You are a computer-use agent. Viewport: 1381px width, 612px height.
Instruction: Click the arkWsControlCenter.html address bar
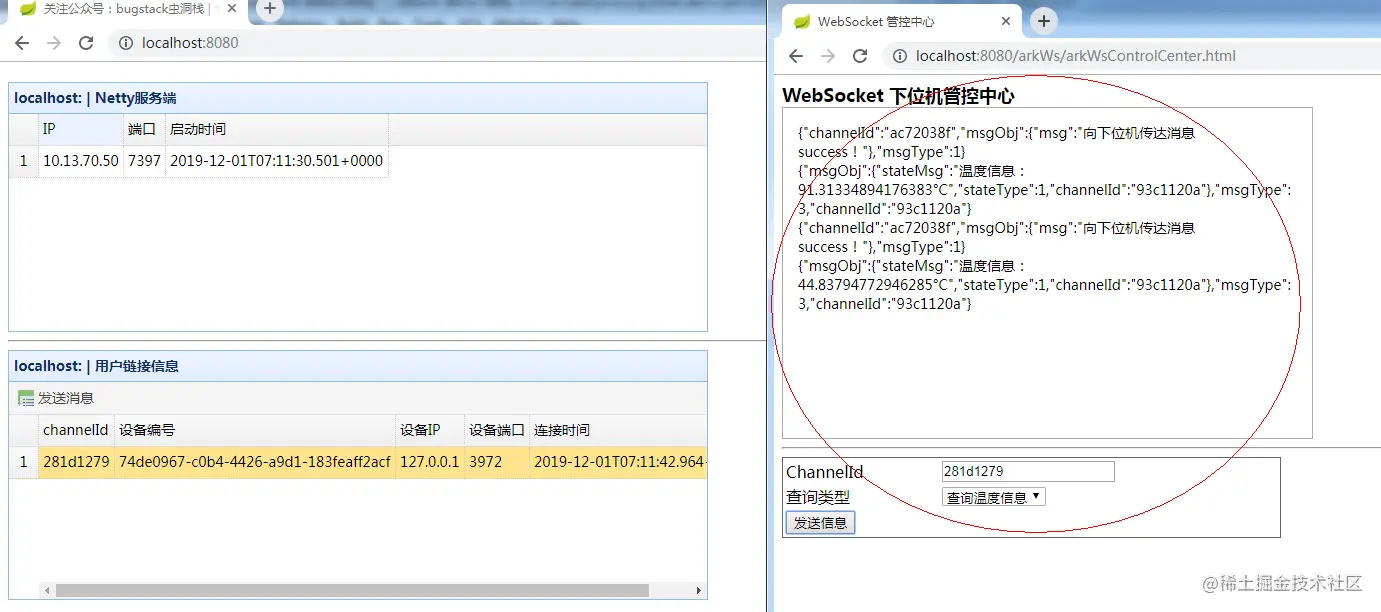point(1130,56)
